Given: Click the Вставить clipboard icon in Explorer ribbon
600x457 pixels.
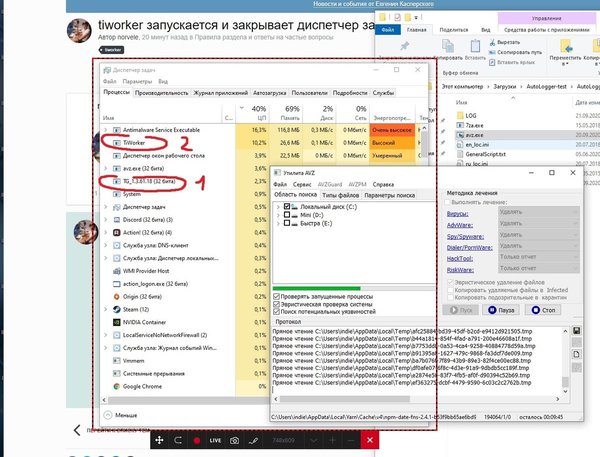Looking at the screenshot, I should tap(475, 46).
